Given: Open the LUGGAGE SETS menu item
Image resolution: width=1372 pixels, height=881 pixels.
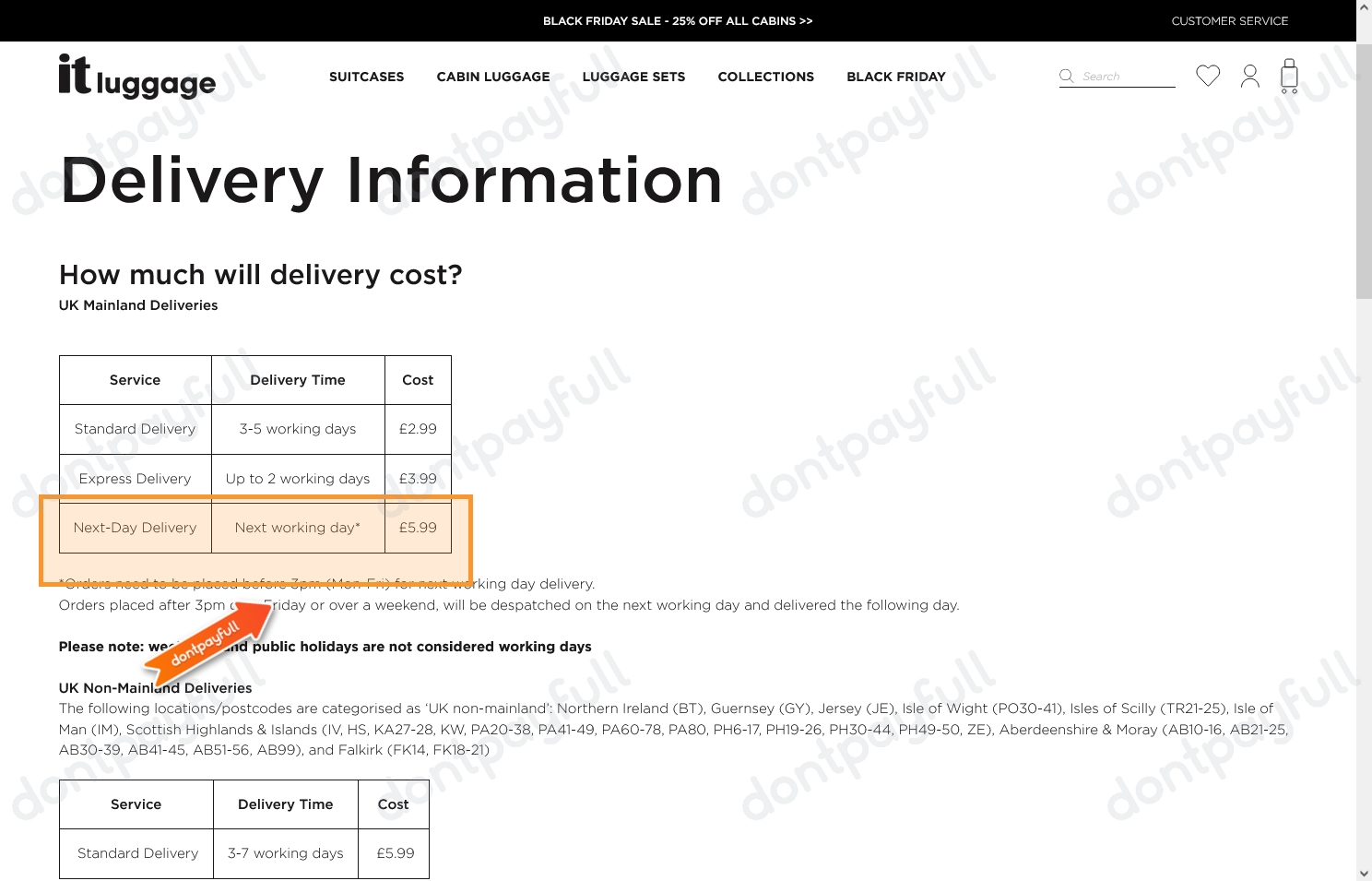Looking at the screenshot, I should coord(633,77).
